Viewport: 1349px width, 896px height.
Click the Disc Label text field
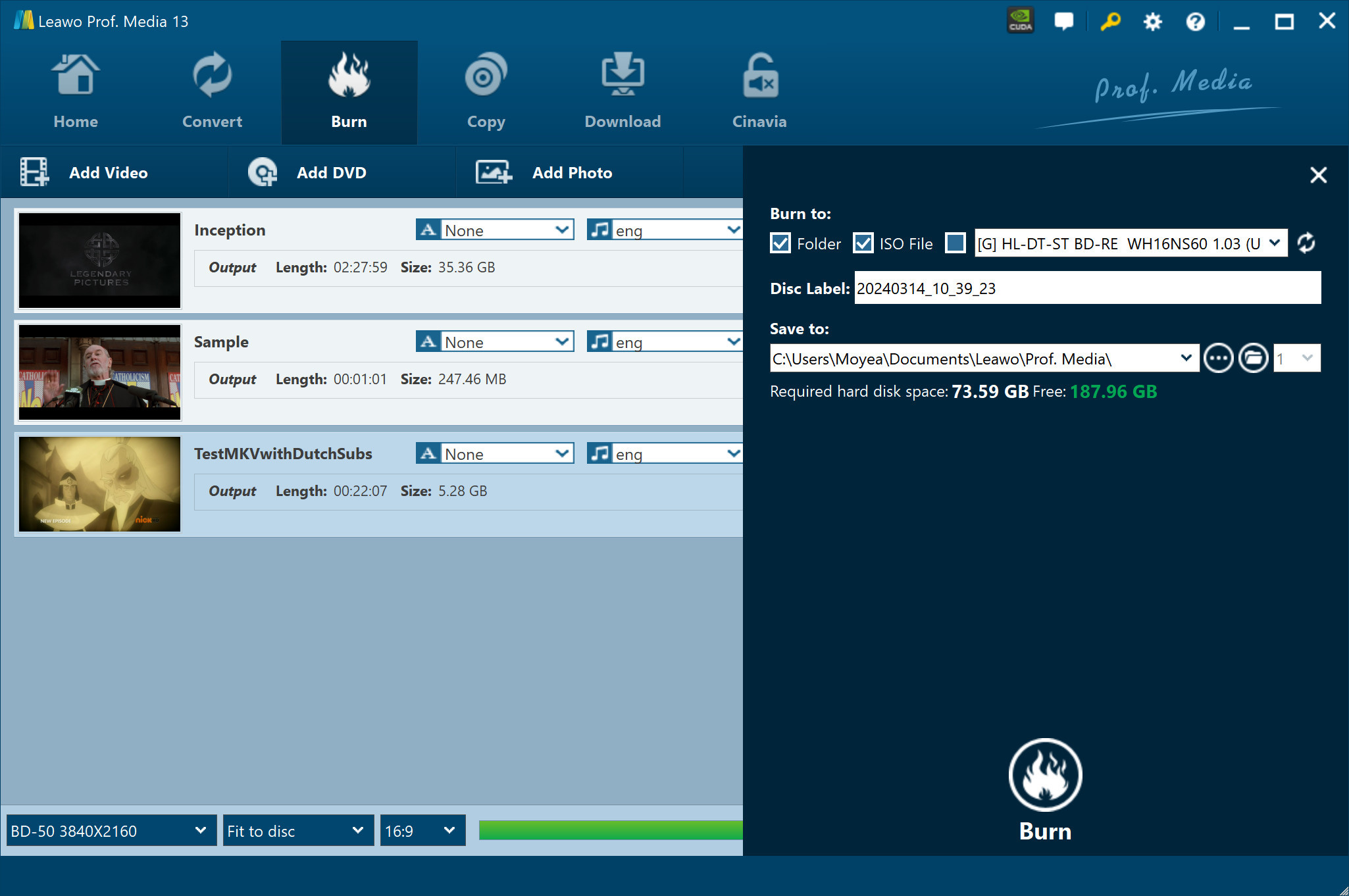pos(1087,288)
